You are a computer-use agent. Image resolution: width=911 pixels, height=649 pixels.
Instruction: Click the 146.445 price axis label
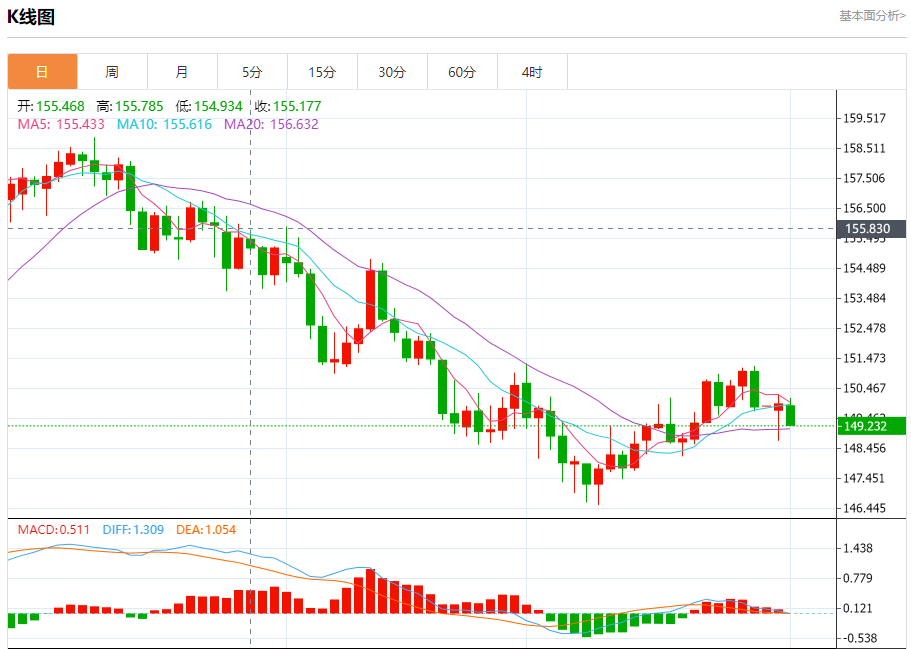865,508
